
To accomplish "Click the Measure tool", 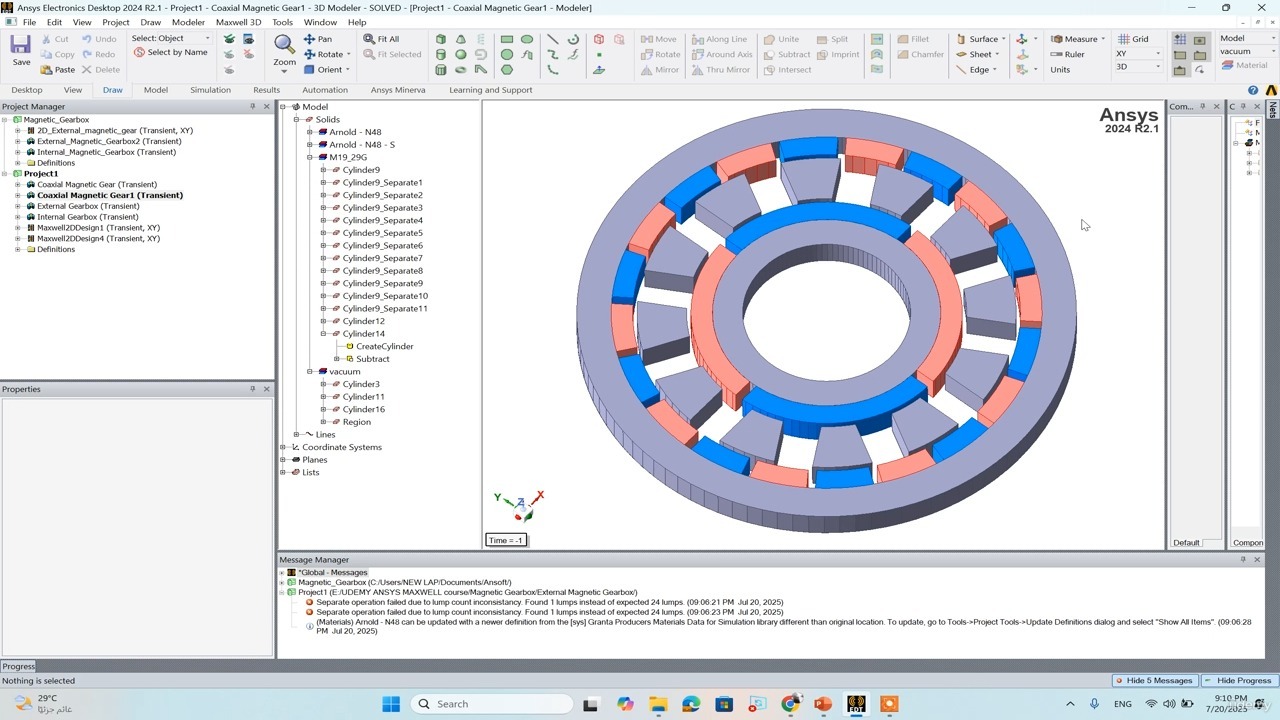I will click(1074, 39).
